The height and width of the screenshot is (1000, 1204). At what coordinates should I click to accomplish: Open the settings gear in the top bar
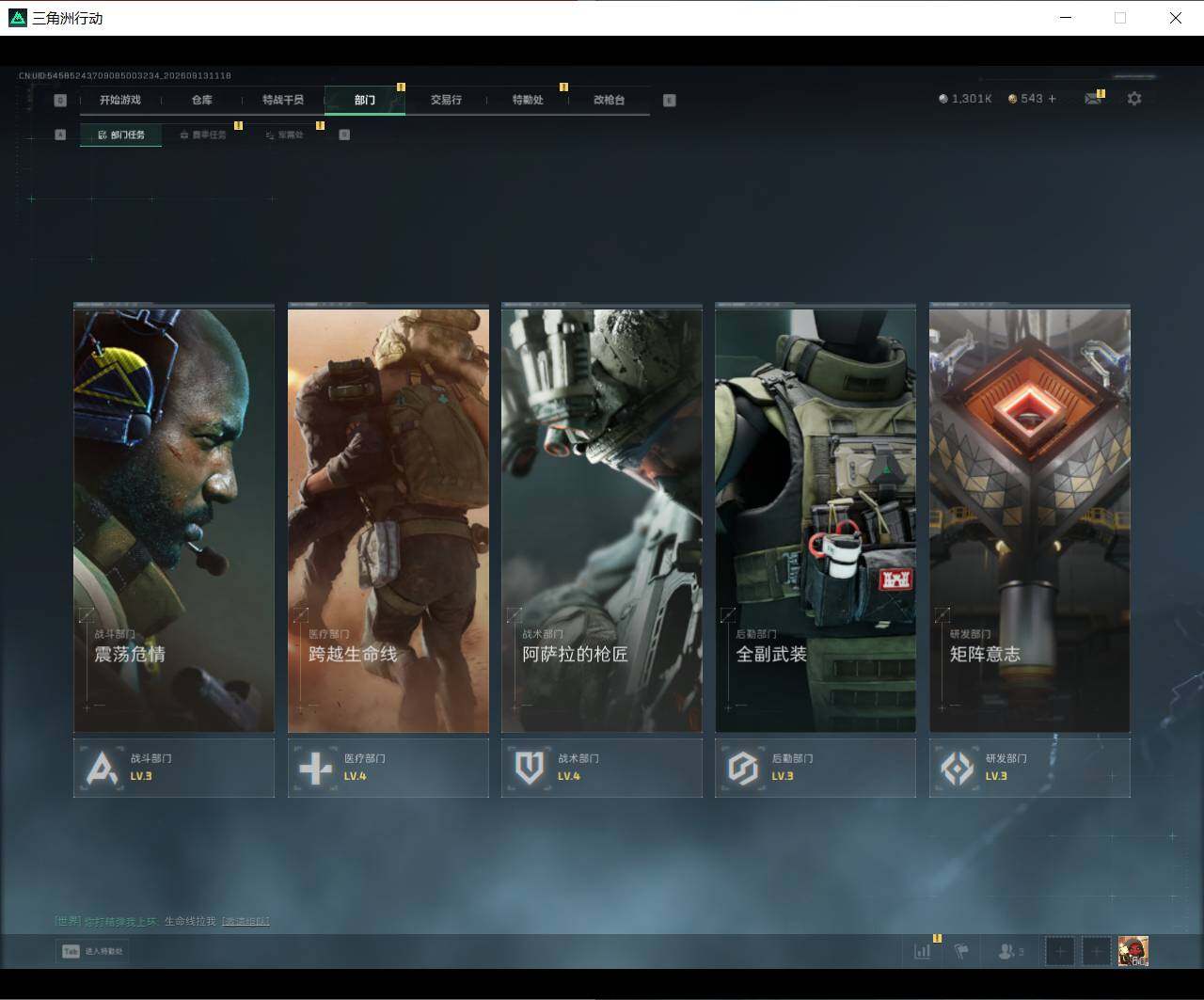pos(1134,99)
